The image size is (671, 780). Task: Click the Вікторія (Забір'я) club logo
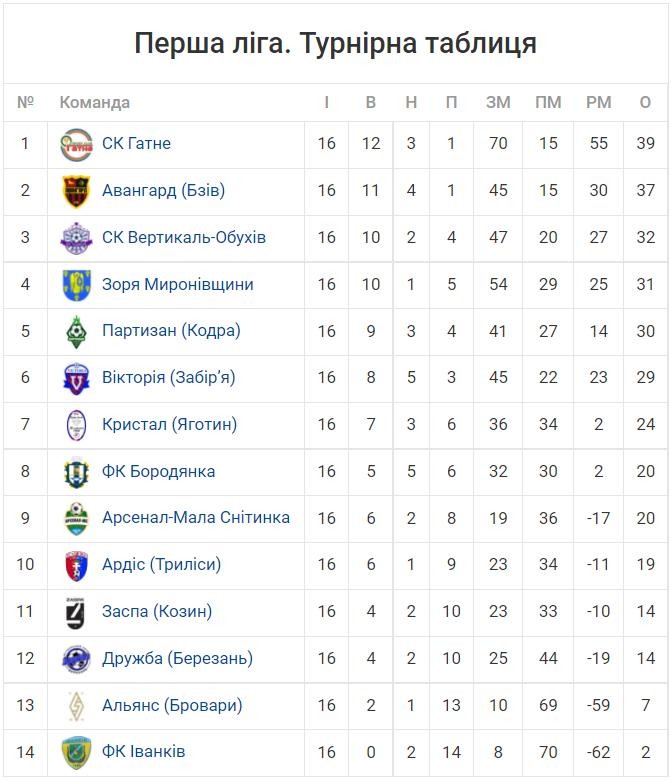coord(76,379)
